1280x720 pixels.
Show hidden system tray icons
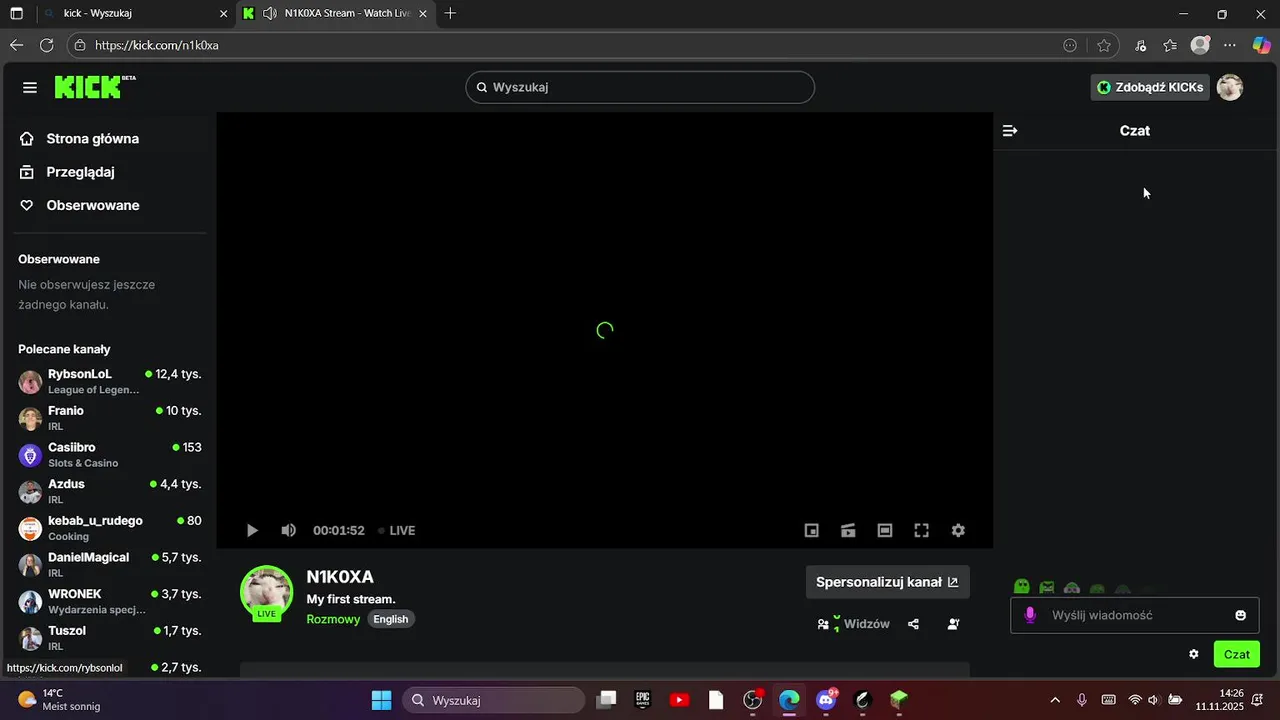click(1055, 700)
